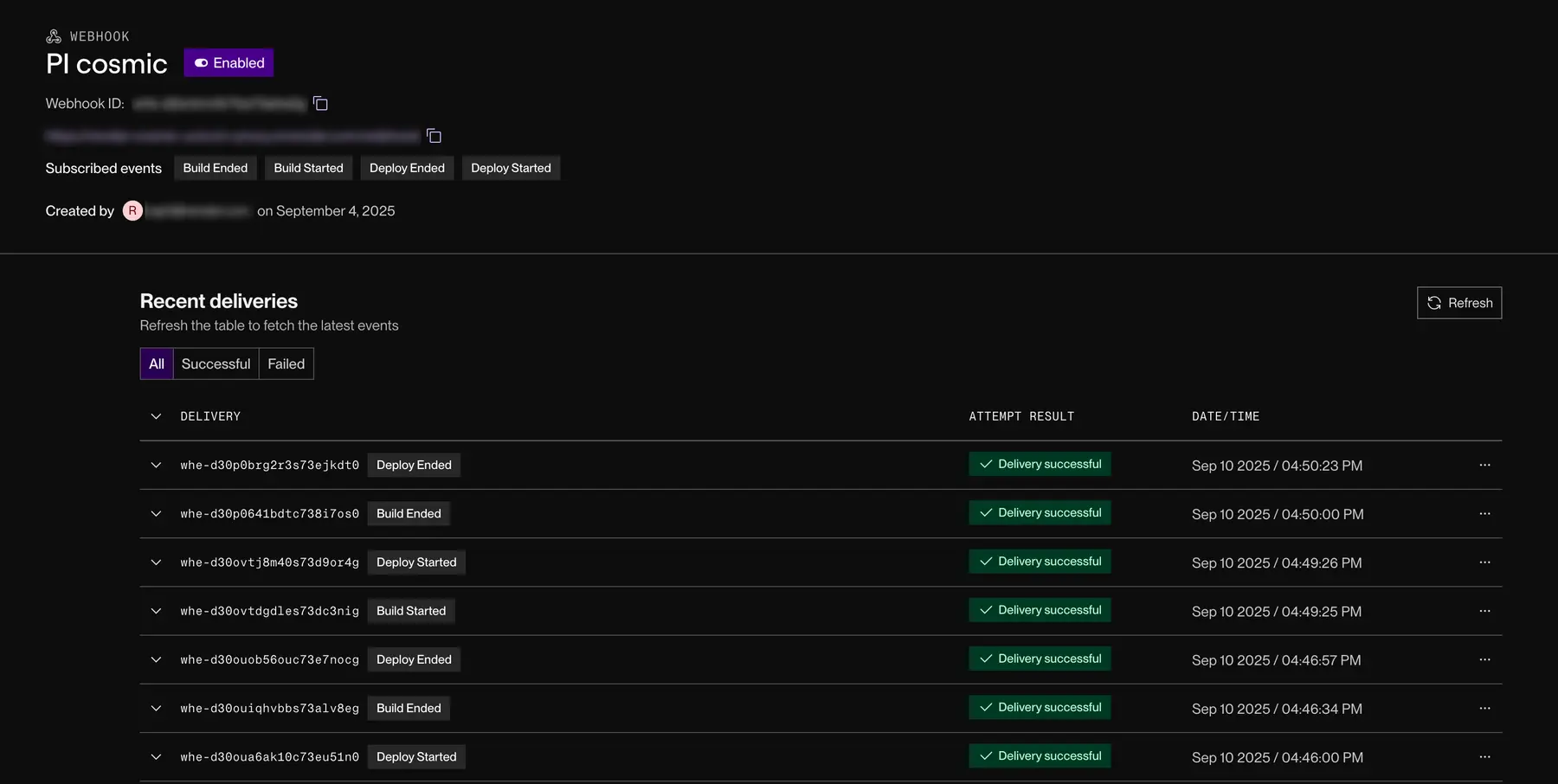Open the Failed deliveries filter tab
Image resolution: width=1558 pixels, height=784 pixels.
(x=286, y=363)
